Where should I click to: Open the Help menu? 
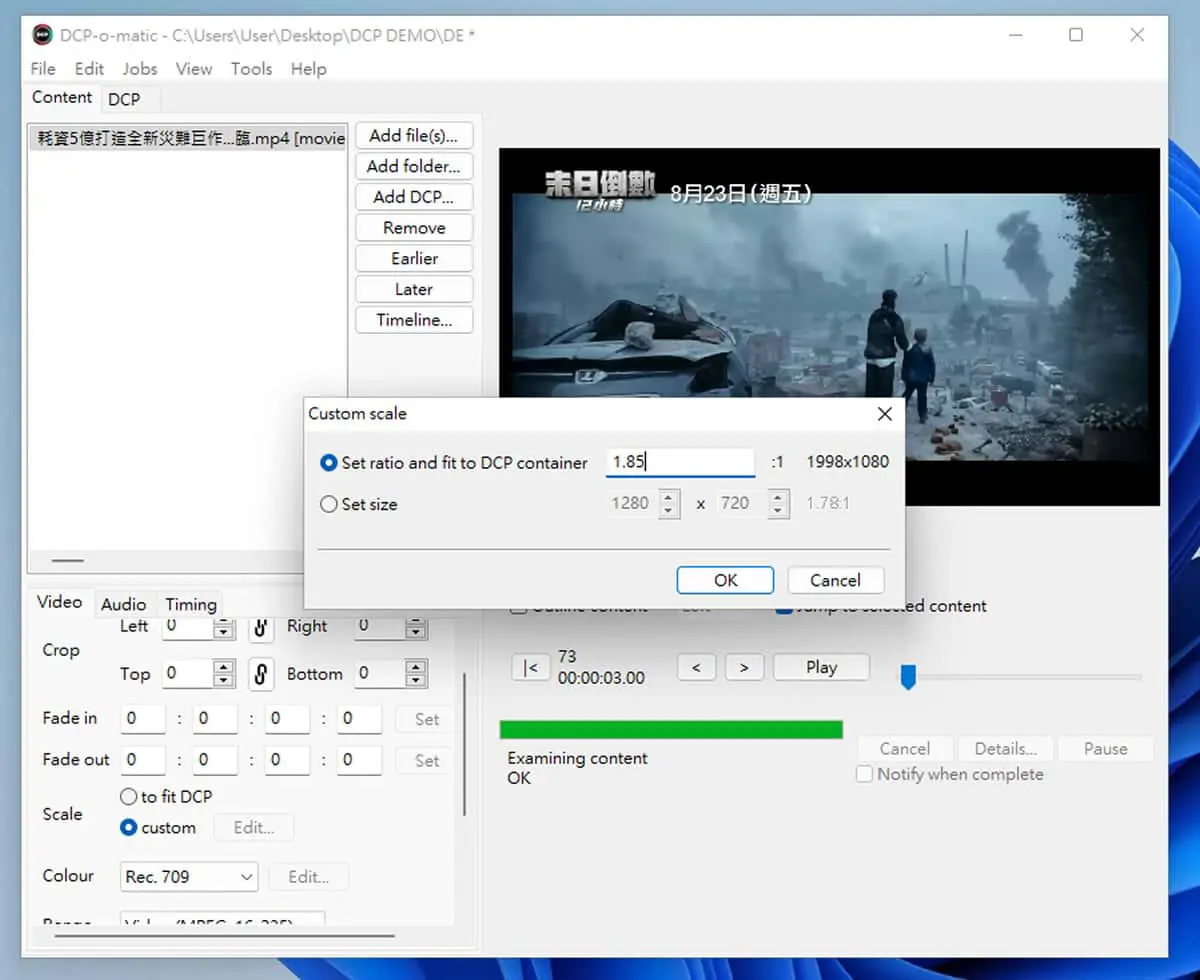[x=308, y=69]
